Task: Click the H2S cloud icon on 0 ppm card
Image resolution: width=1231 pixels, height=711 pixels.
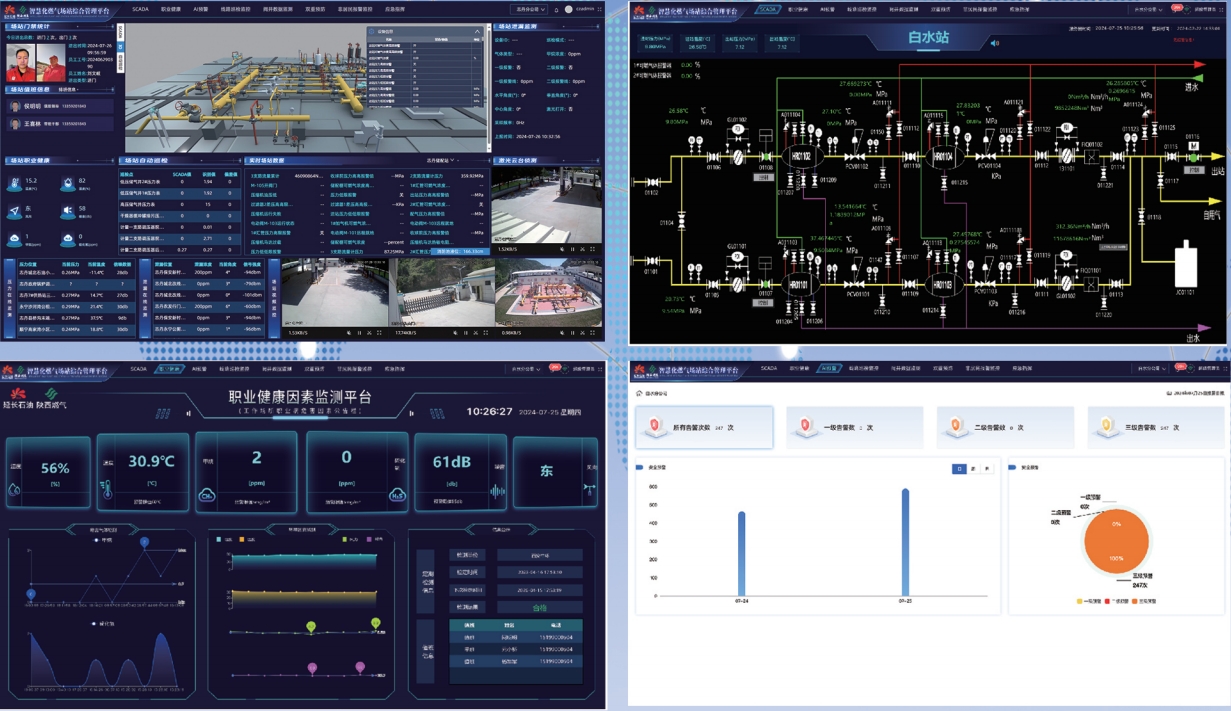Action: tap(396, 495)
